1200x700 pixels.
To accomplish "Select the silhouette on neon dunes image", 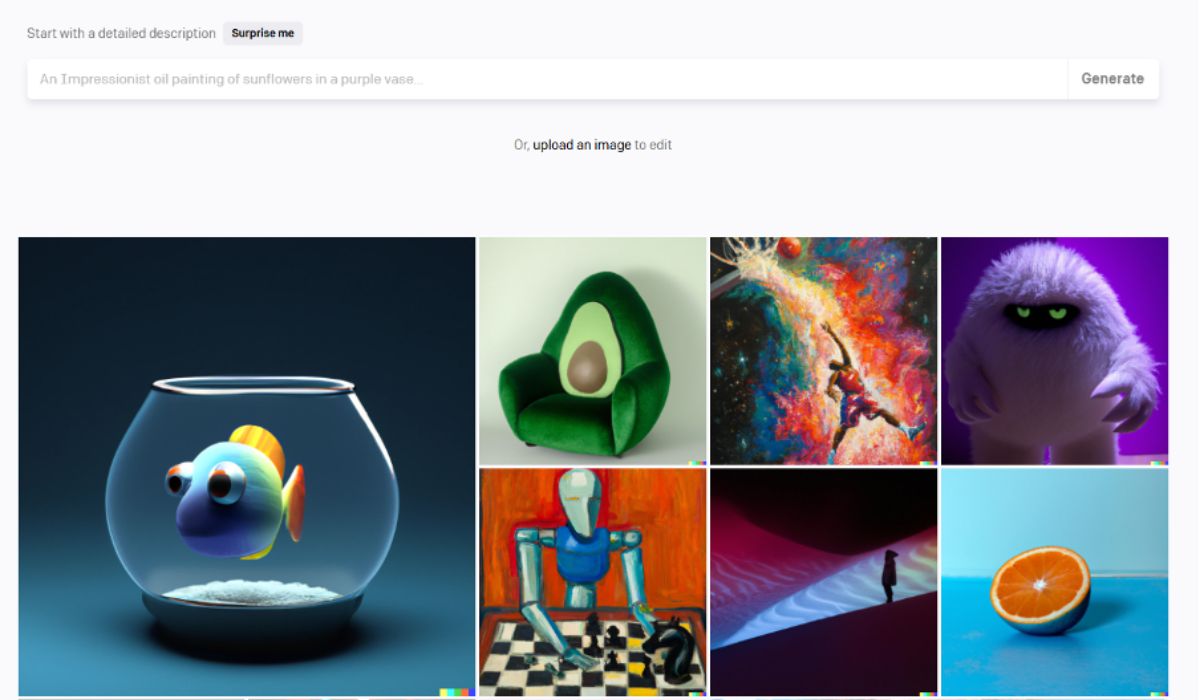I will pyautogui.click(x=824, y=582).
